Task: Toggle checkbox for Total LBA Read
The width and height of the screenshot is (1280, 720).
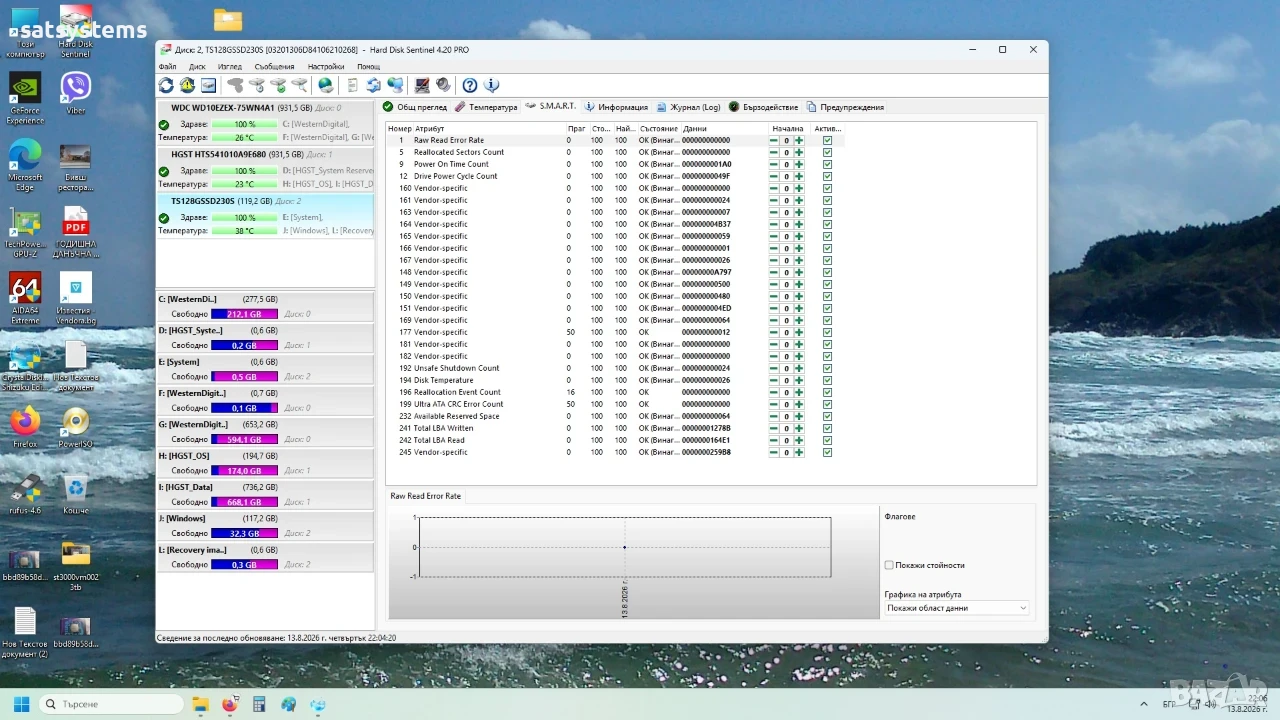Action: [827, 440]
